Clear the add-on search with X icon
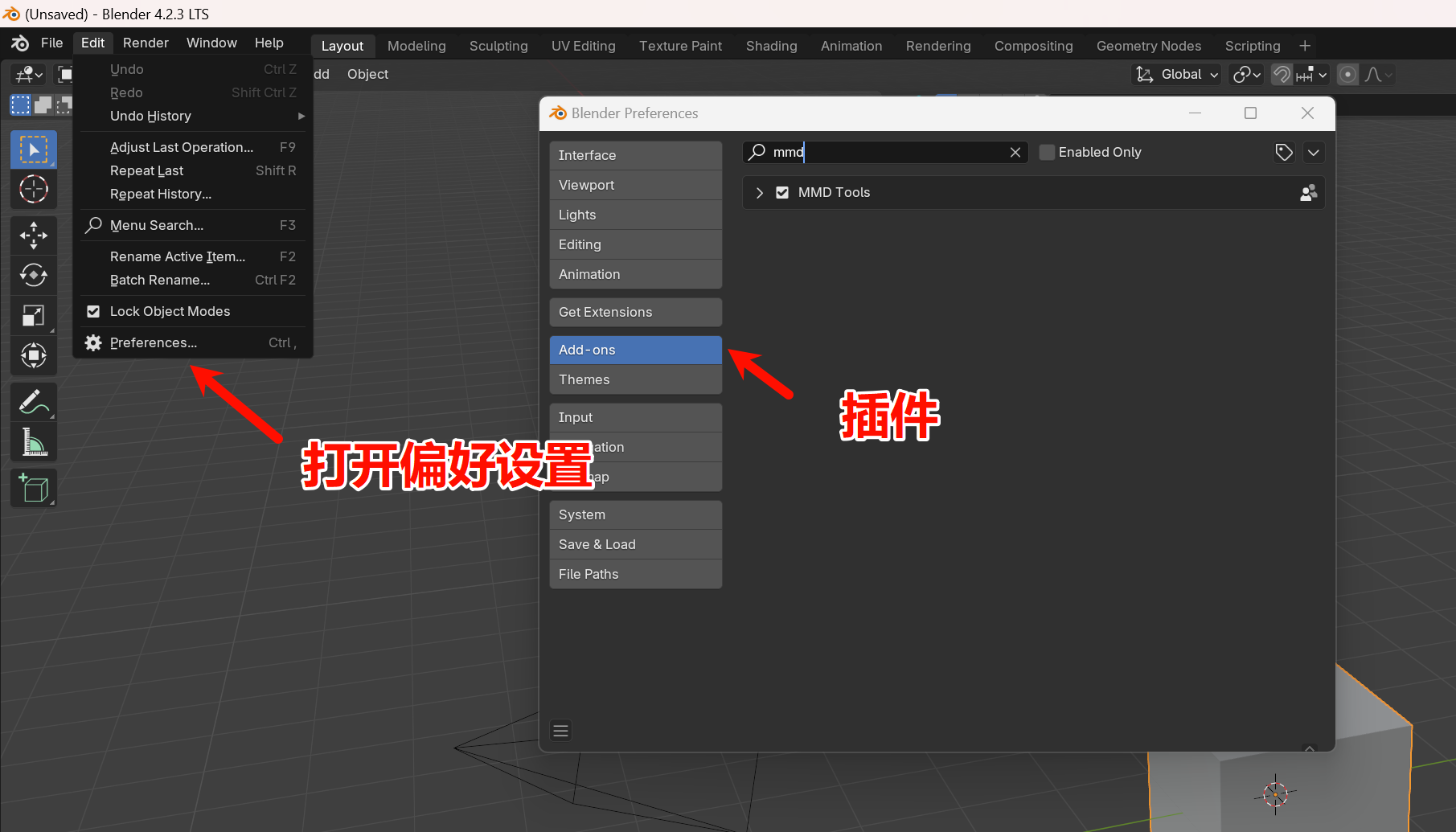This screenshot has width=1456, height=832. (1015, 153)
